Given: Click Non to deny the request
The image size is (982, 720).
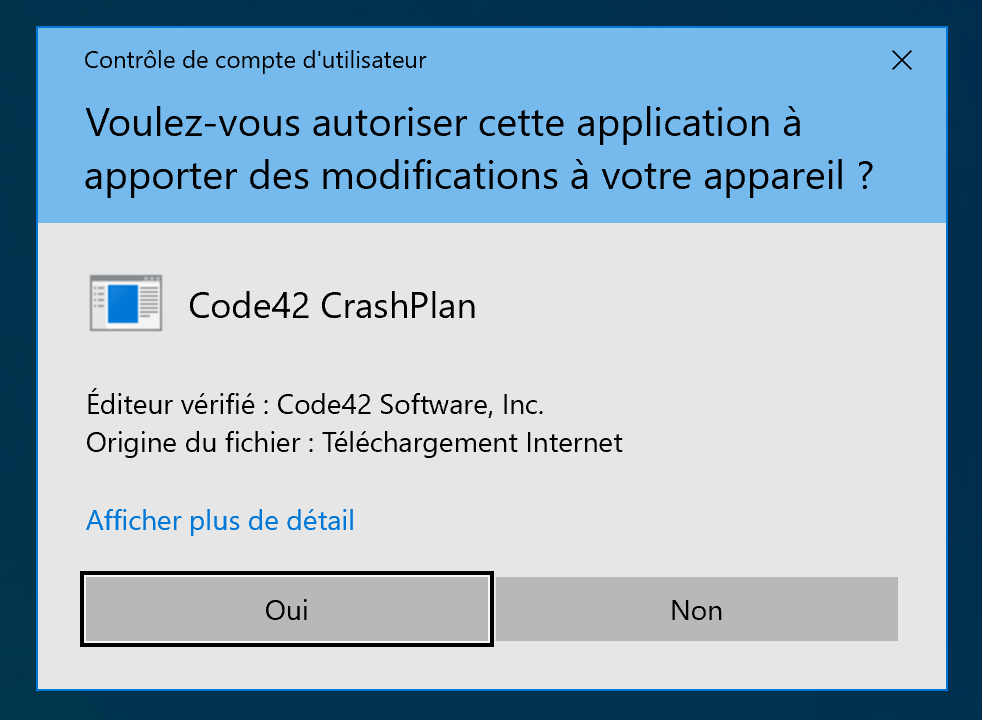Looking at the screenshot, I should click(x=696, y=609).
